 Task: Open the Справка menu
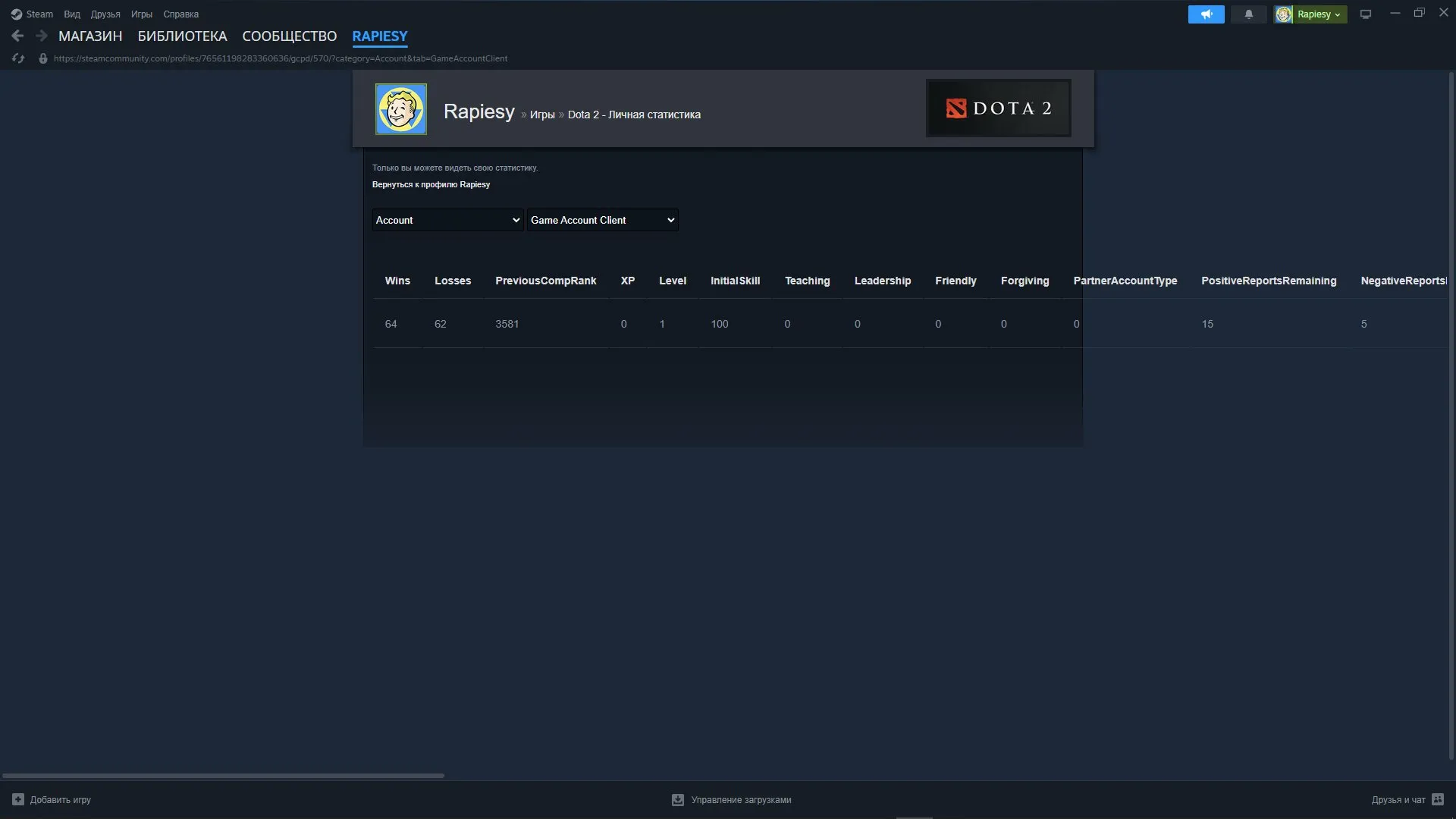coord(180,14)
